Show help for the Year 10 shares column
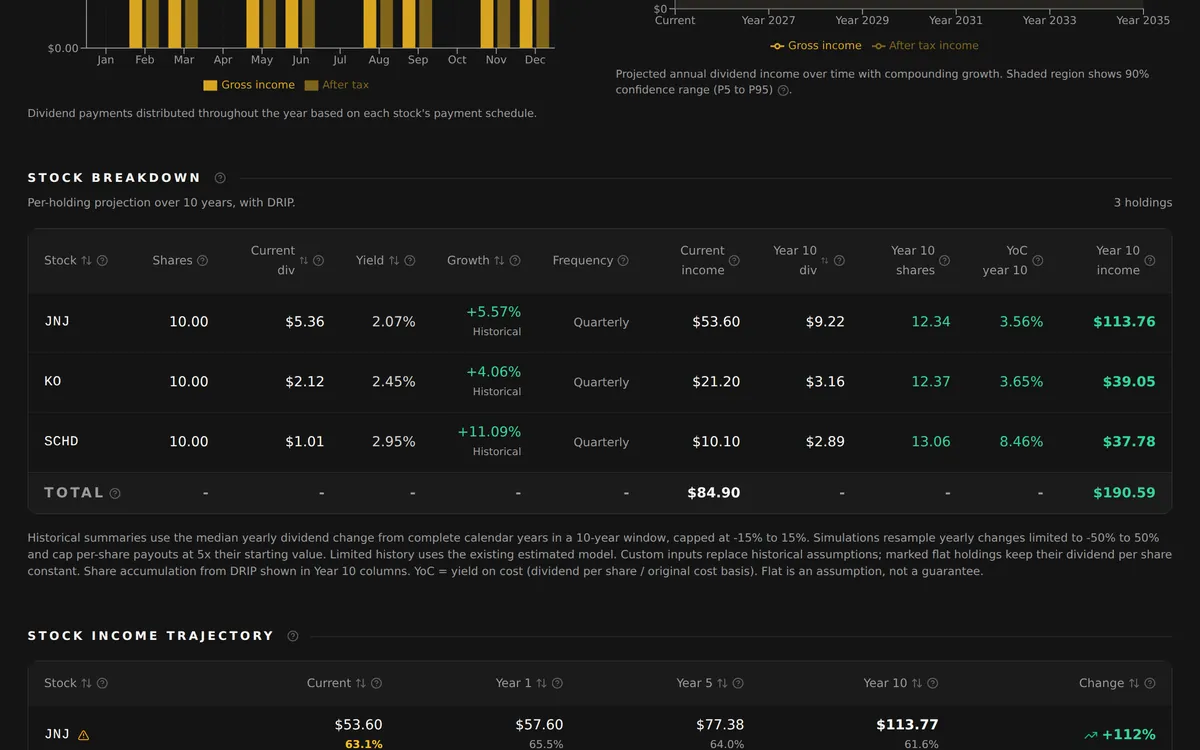 944,261
